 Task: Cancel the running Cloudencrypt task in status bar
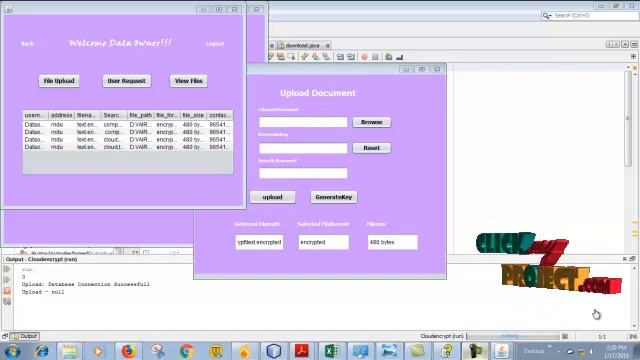click(x=565, y=336)
